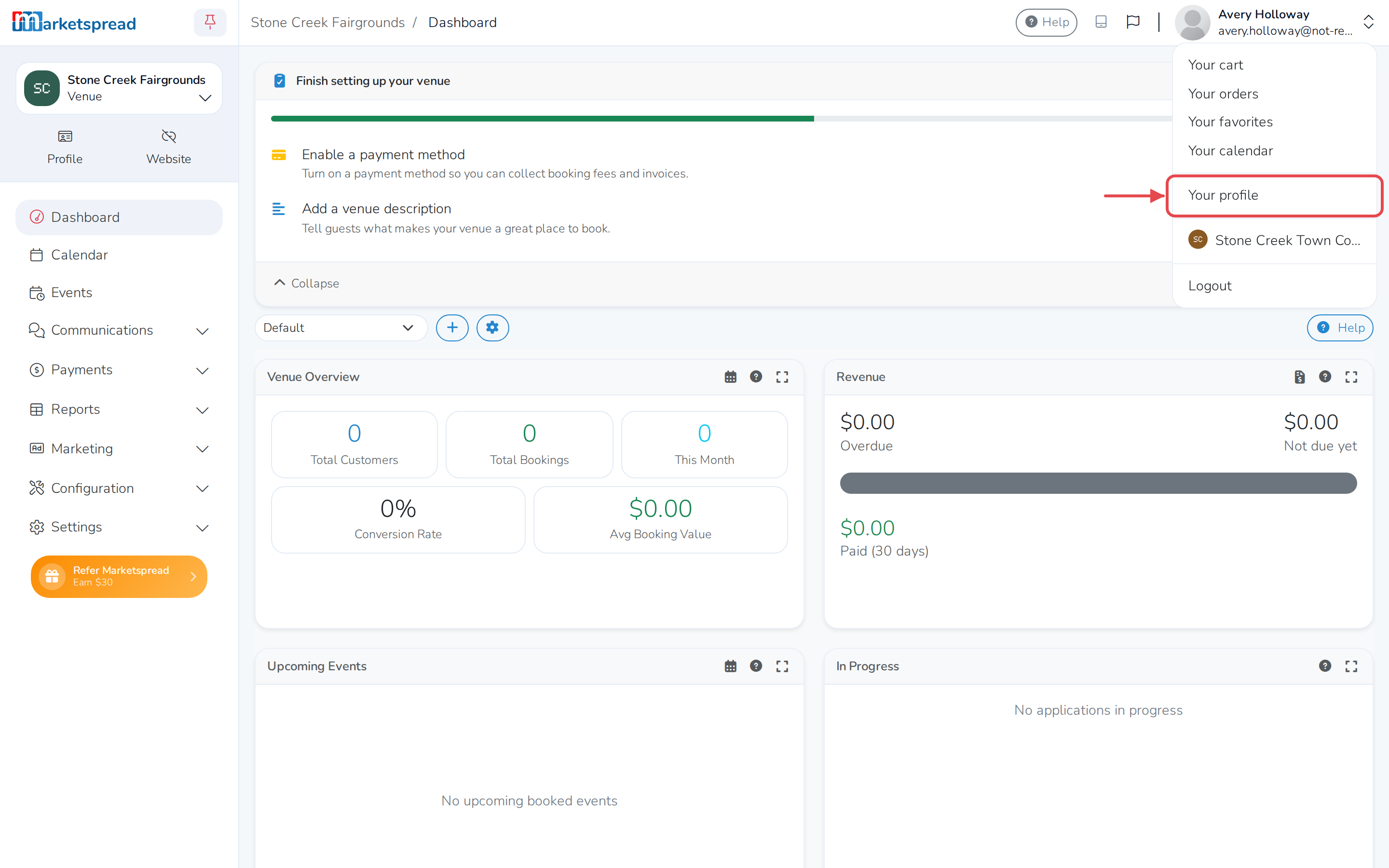Click the dashboard settings gear button
The height and width of the screenshot is (868, 1389).
[x=492, y=328]
